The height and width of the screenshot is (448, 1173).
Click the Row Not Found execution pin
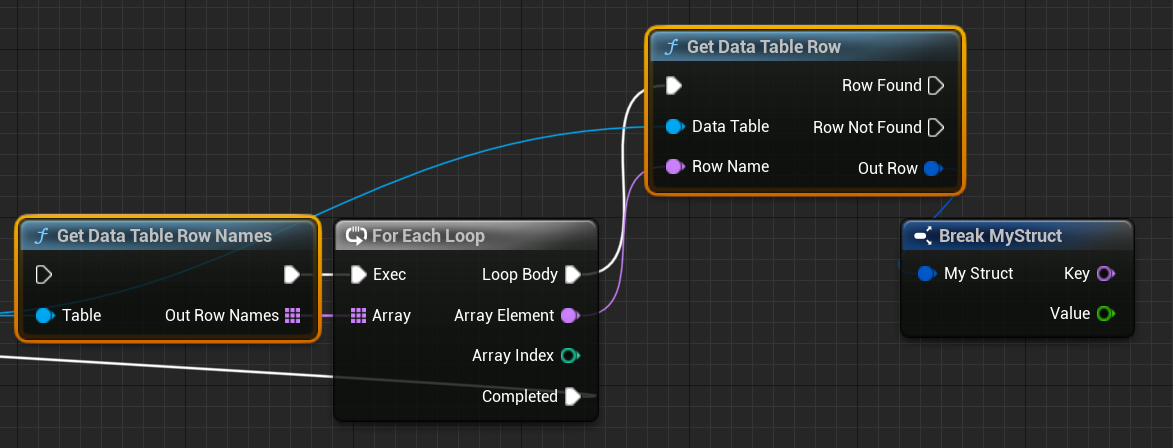coord(936,127)
